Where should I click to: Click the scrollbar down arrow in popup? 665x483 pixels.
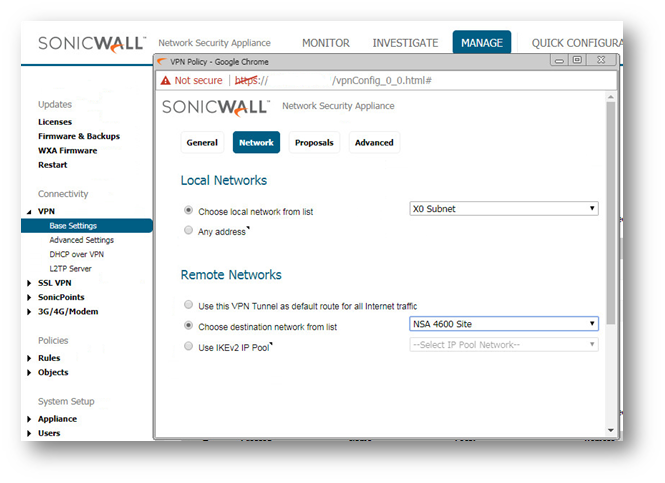pyautogui.click(x=611, y=430)
